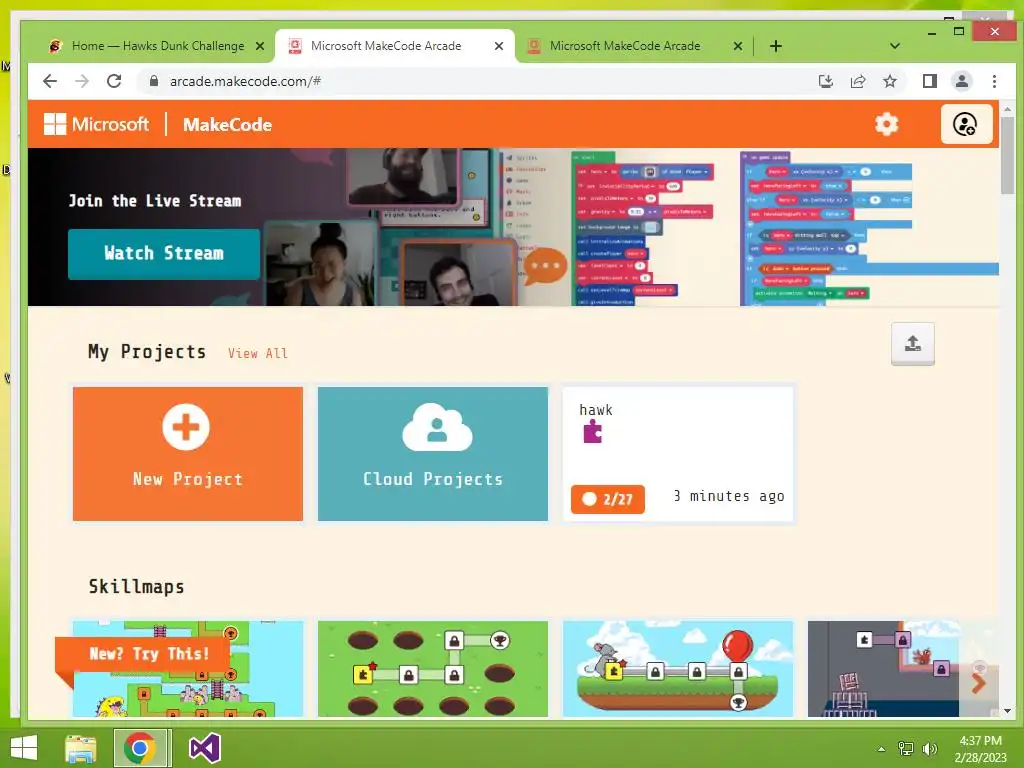
Task: Go back with browser back arrow
Action: pos(50,81)
